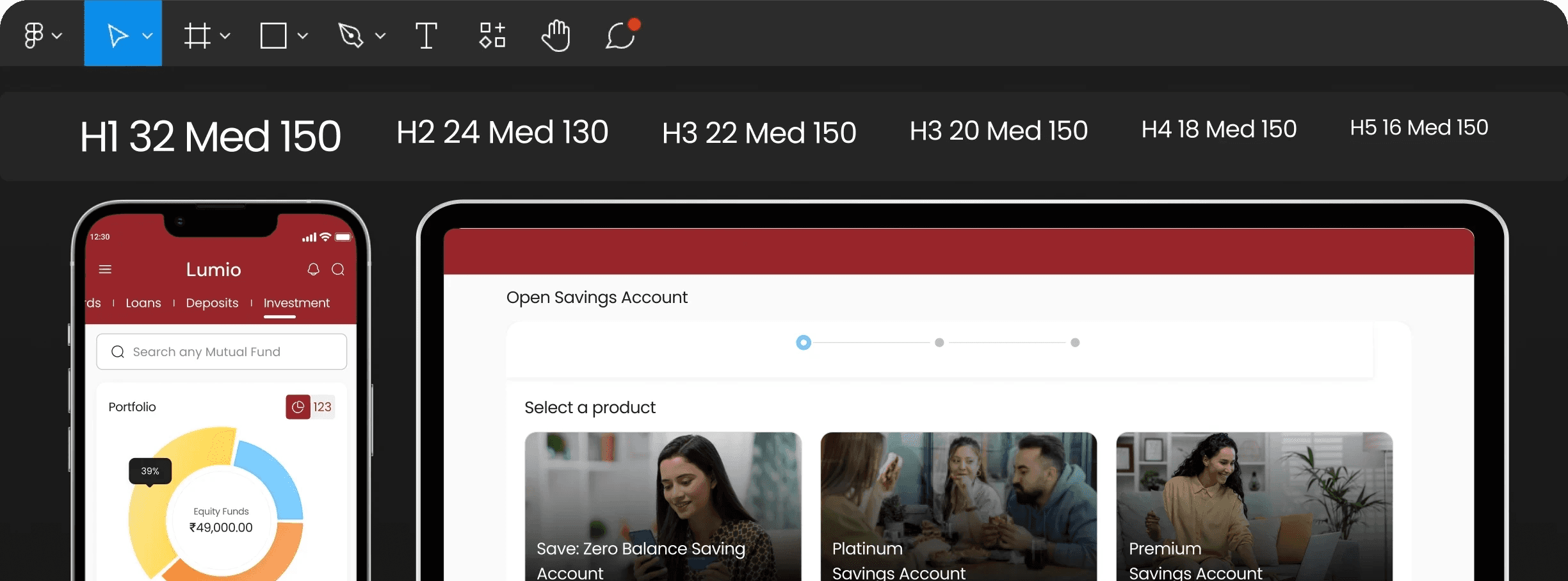The image size is (1568, 581).
Task: Expand the Figma main menu chevron
Action: click(57, 36)
